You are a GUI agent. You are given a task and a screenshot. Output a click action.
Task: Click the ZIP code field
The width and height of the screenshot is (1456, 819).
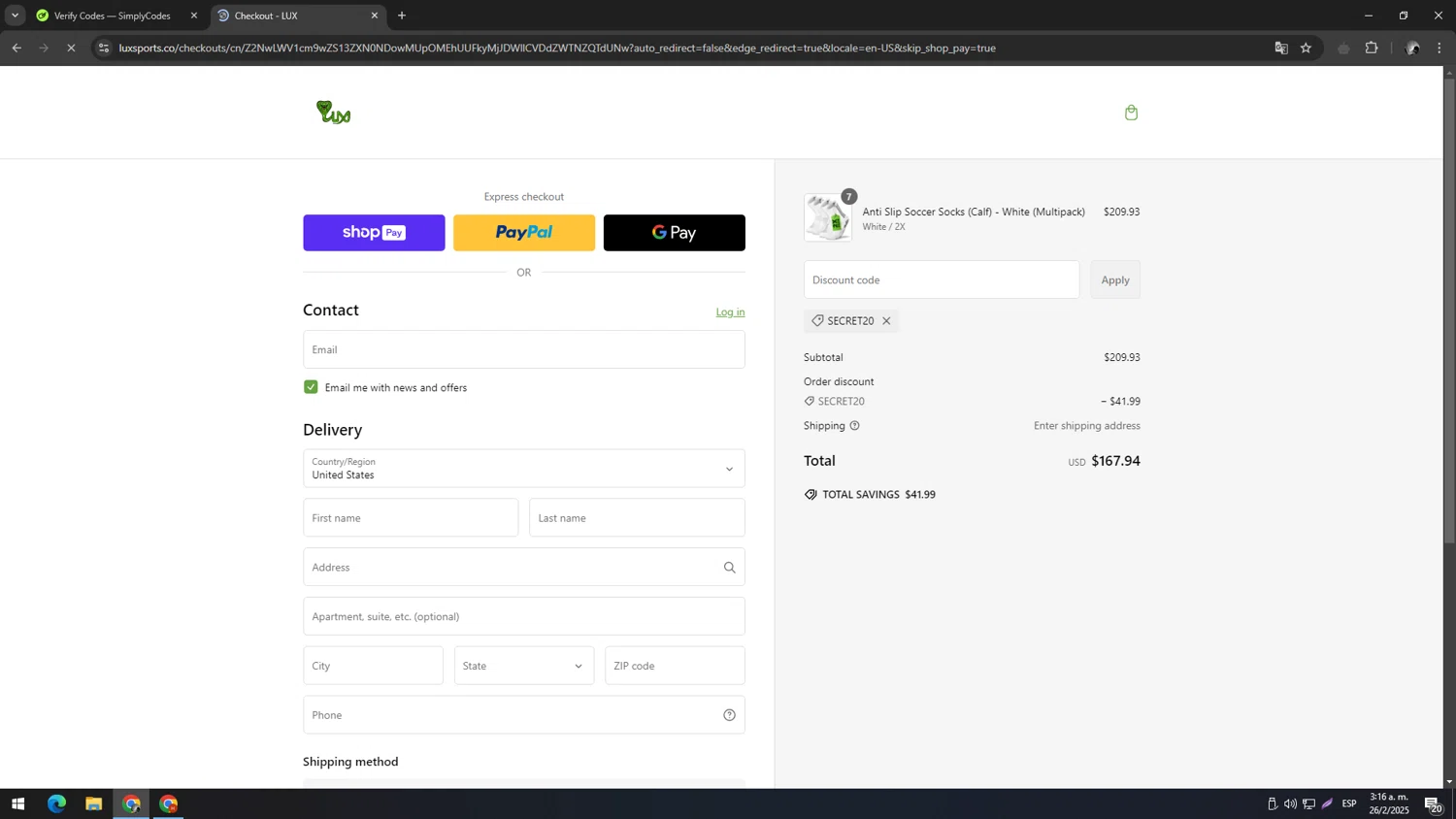(675, 666)
